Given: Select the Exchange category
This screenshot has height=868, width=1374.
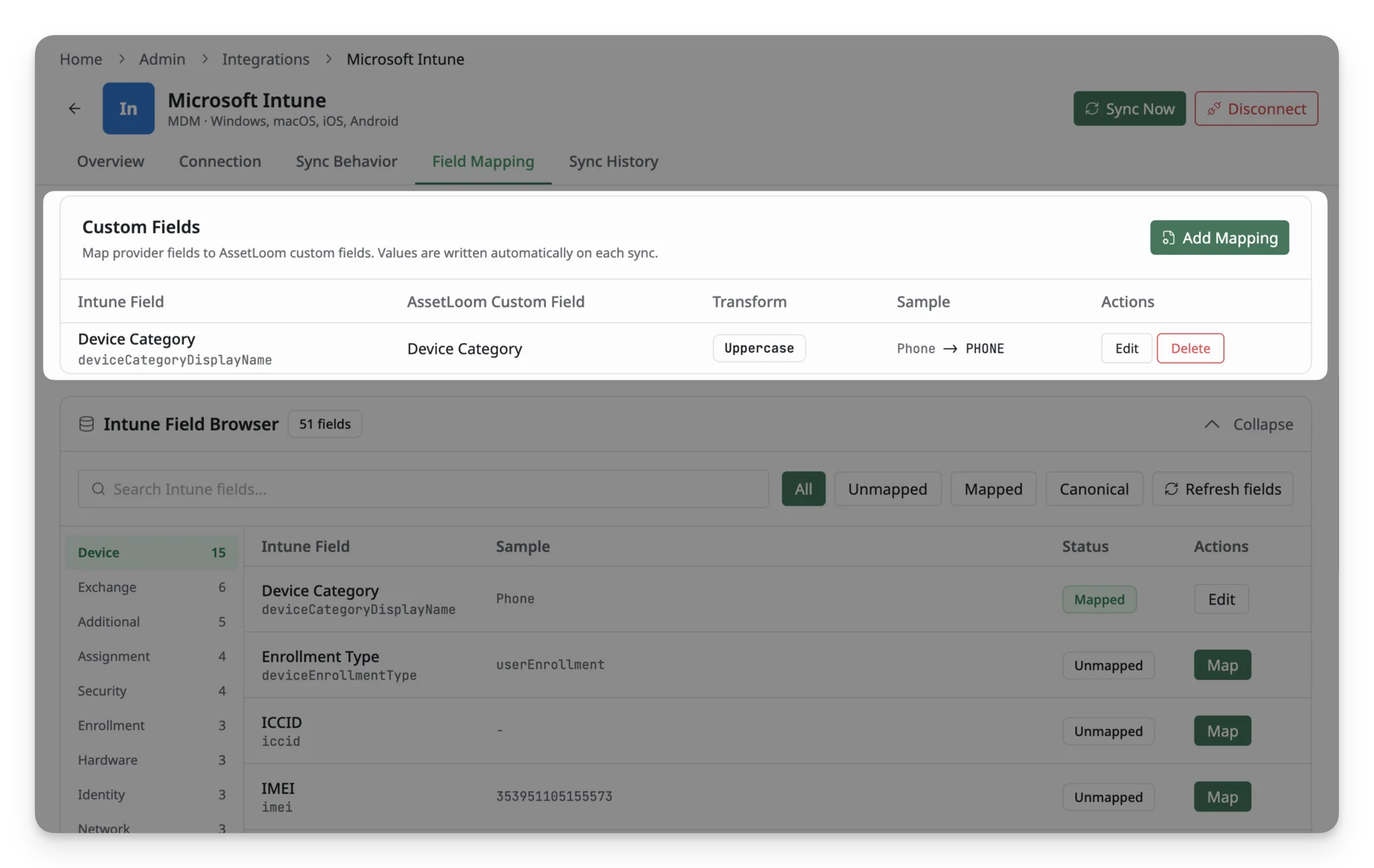Looking at the screenshot, I should (x=151, y=587).
